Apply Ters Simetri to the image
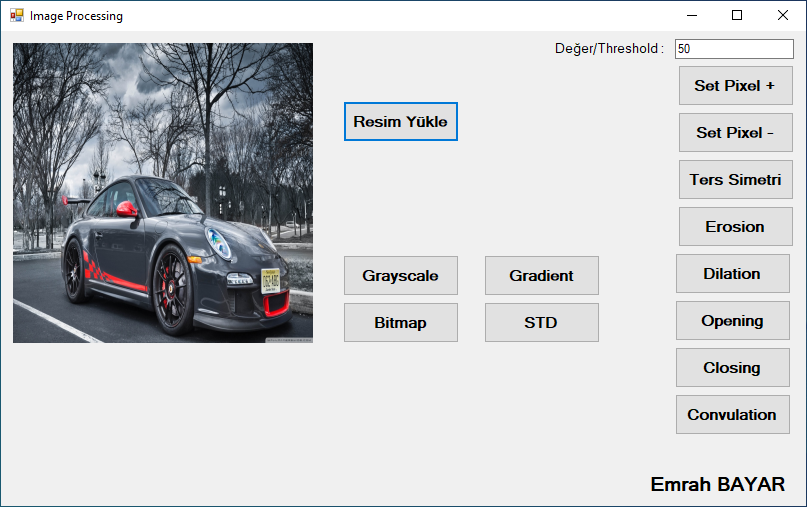 click(735, 179)
